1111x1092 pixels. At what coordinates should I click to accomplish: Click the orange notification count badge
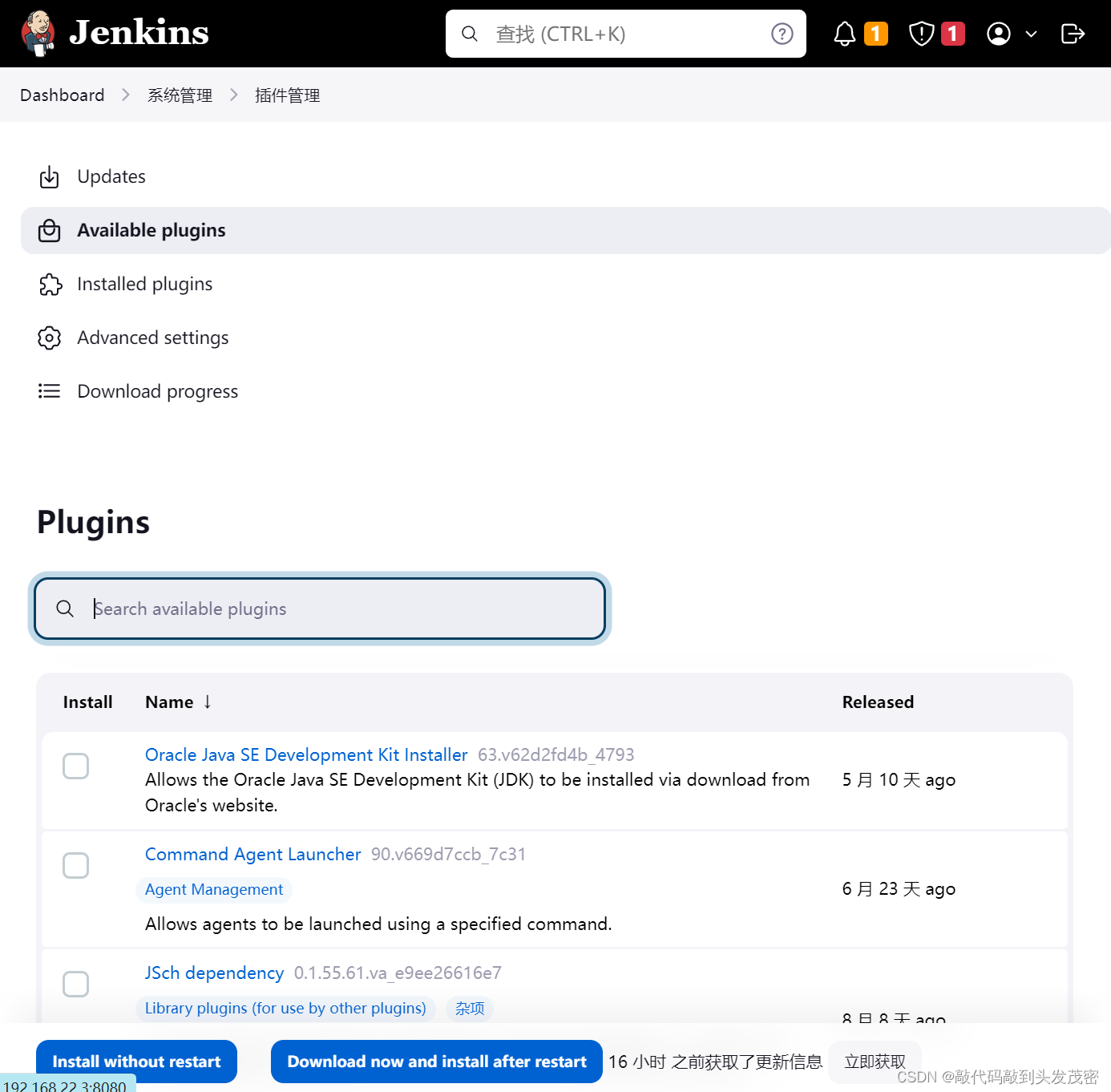click(x=876, y=34)
